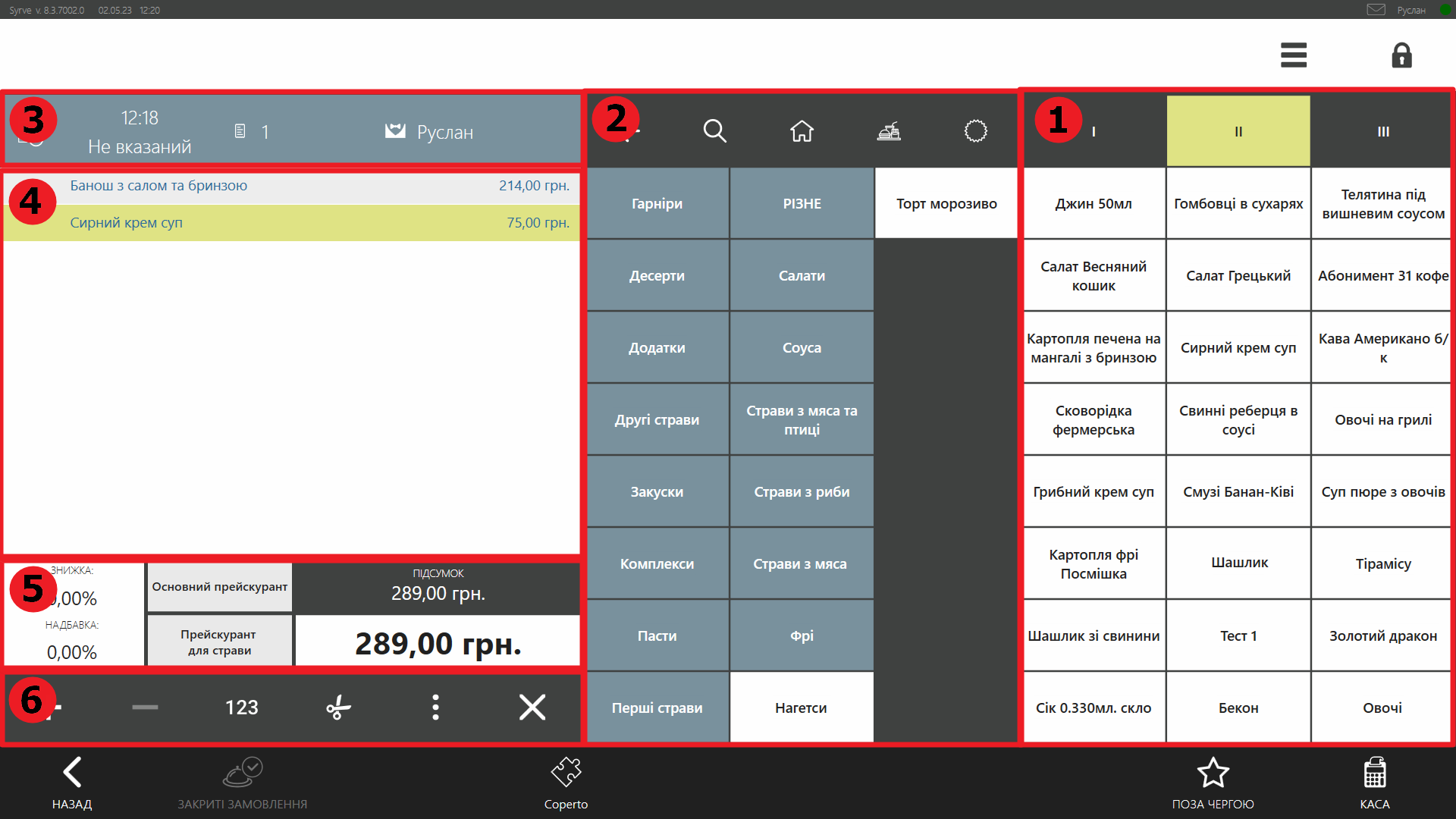Go to the menu home icon

[802, 131]
